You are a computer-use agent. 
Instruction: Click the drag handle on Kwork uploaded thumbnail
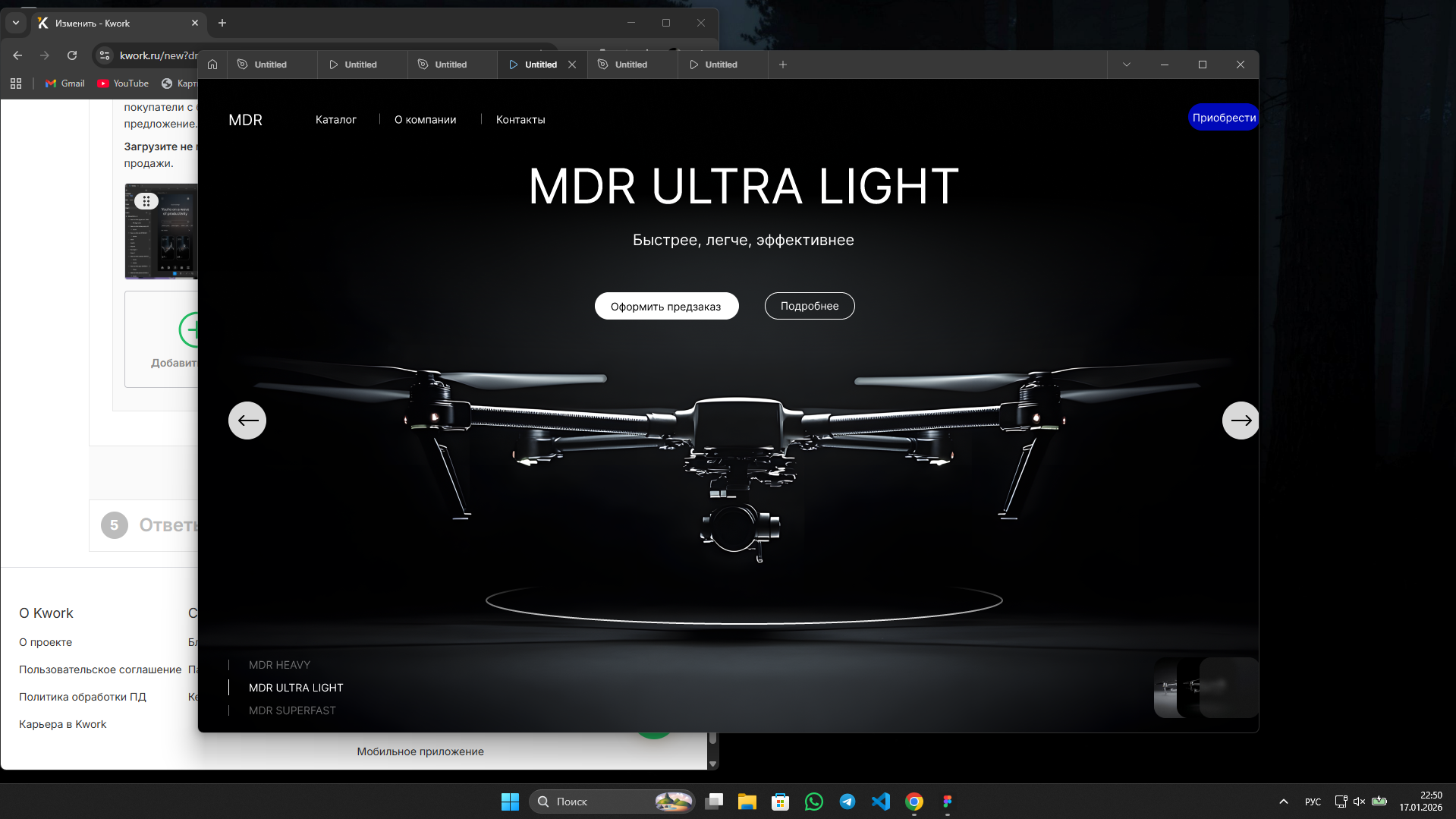coord(146,201)
